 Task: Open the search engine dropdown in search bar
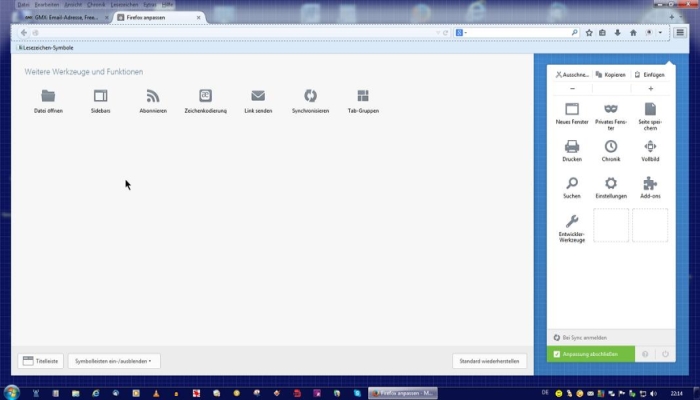click(x=461, y=33)
